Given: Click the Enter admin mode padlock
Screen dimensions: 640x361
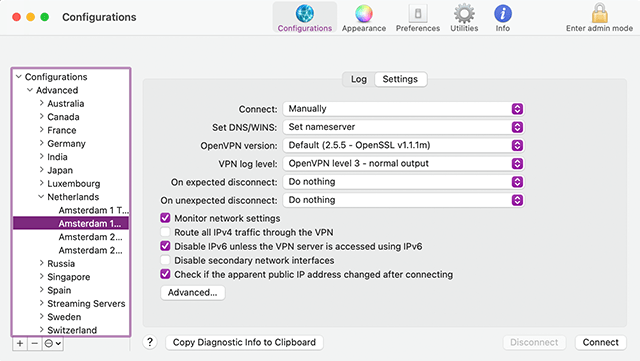Looking at the screenshot, I should (600, 13).
